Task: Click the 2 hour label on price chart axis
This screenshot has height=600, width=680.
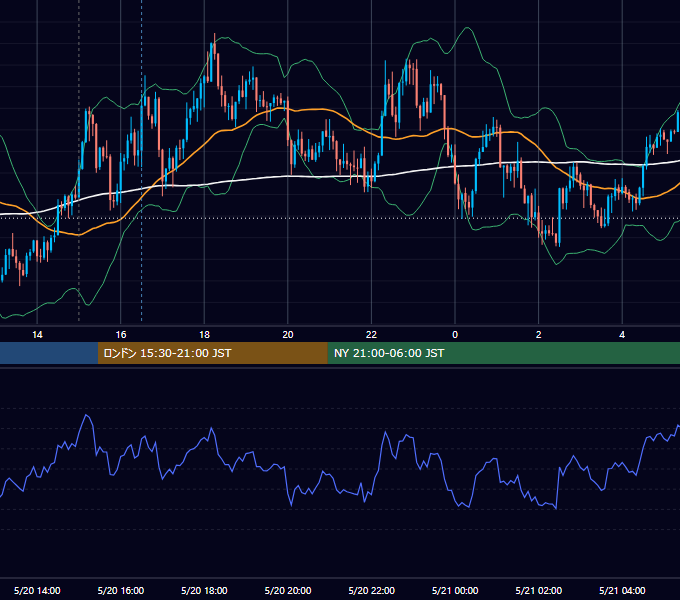Action: point(539,335)
